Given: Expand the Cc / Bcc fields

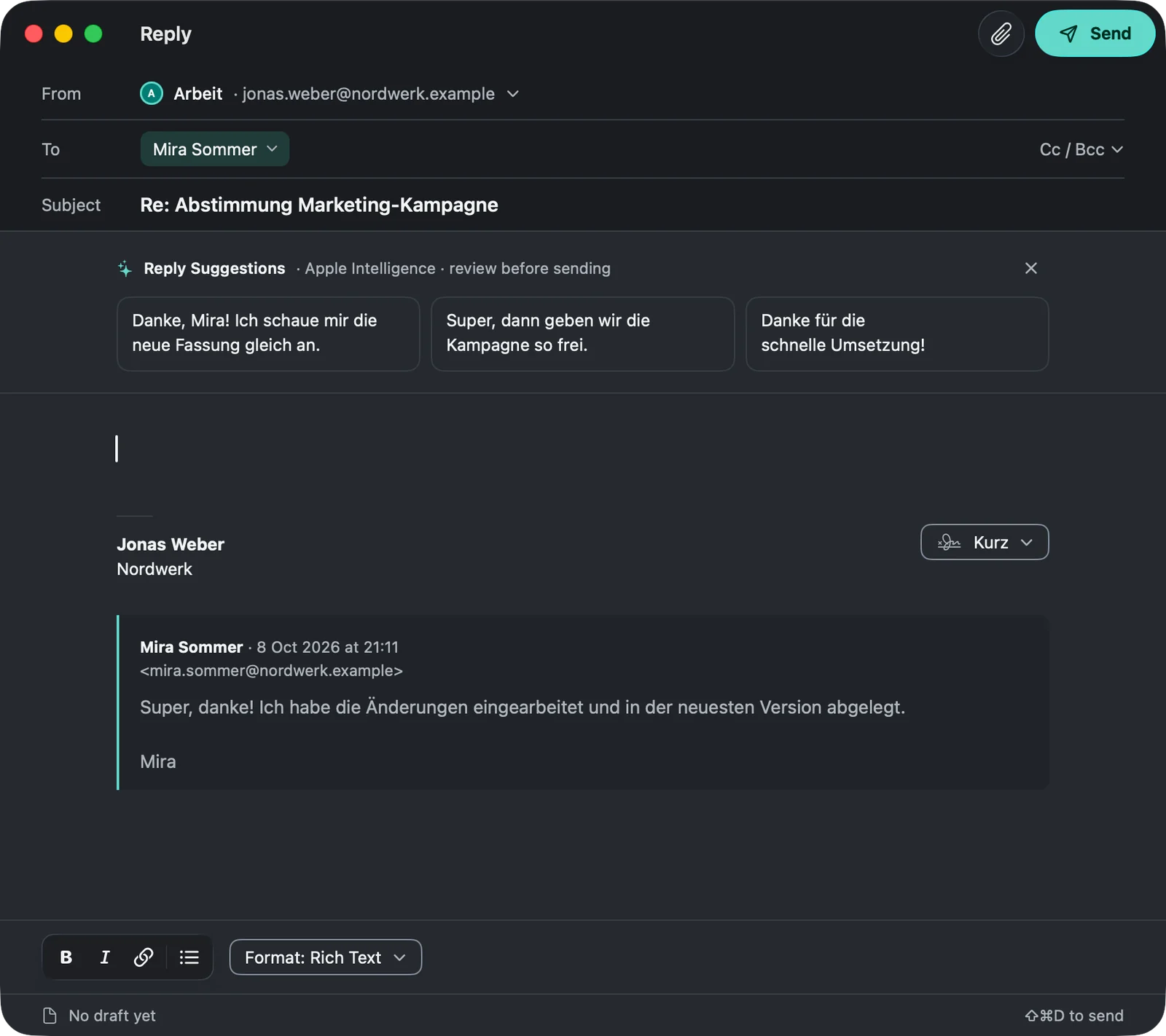Looking at the screenshot, I should point(1081,149).
